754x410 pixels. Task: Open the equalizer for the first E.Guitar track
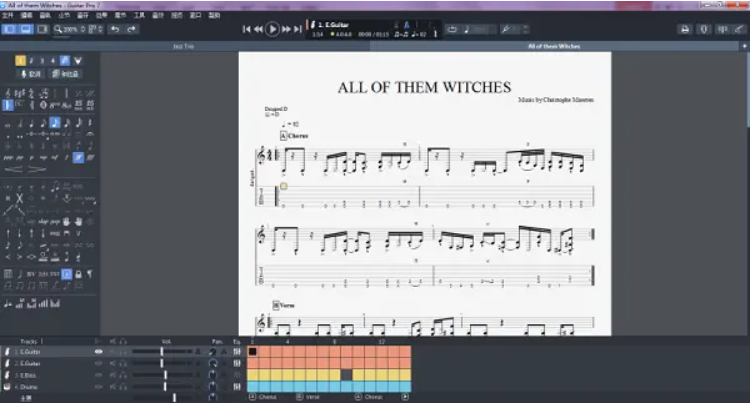(x=237, y=352)
